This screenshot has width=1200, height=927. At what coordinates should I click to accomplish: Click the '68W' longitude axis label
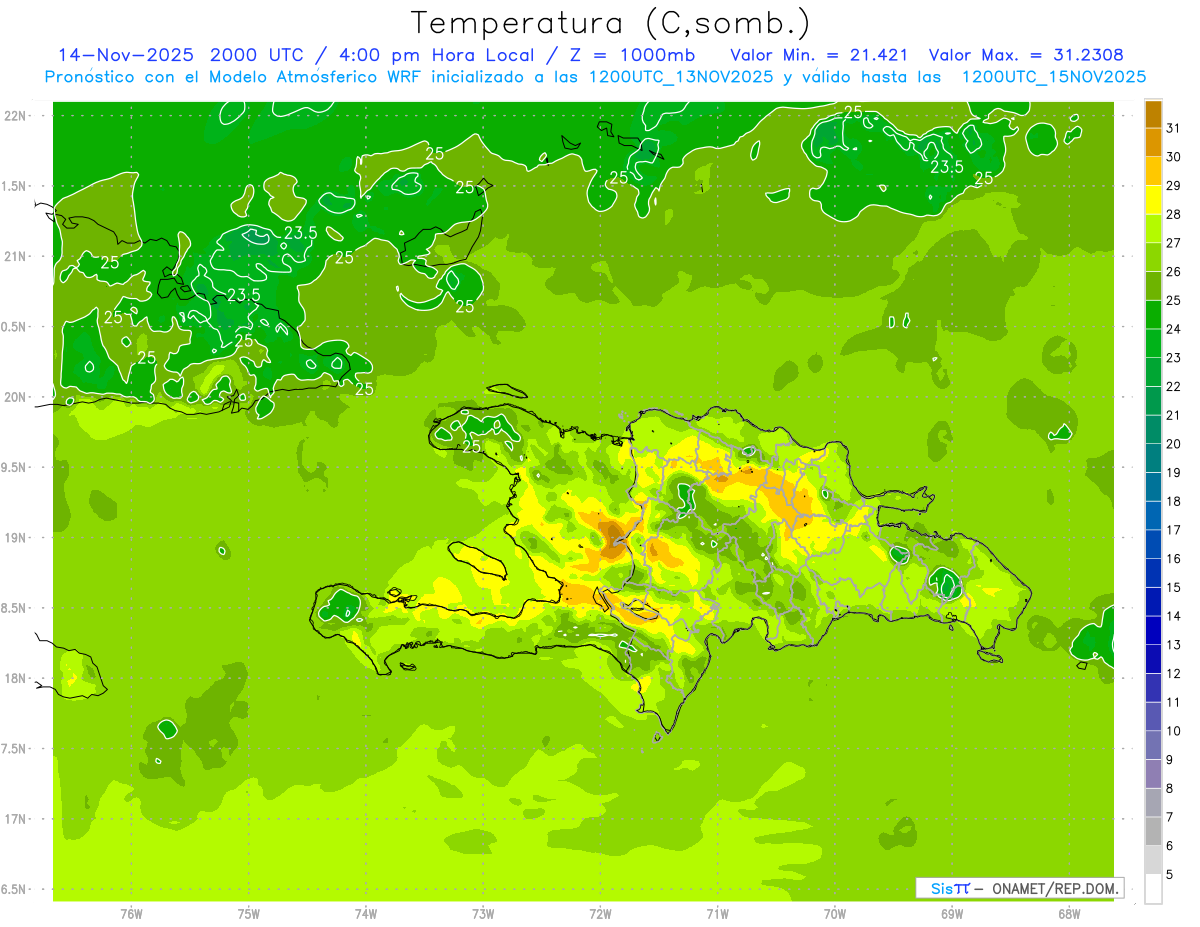coord(1068,914)
